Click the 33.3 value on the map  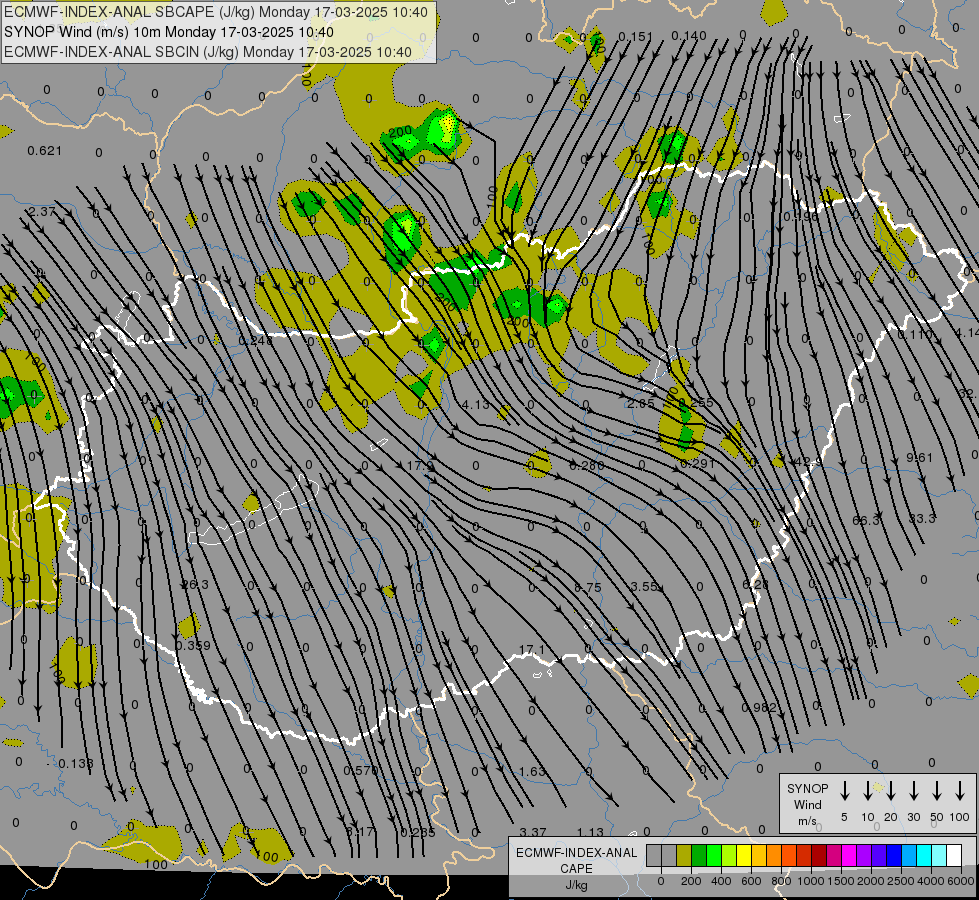[x=922, y=518]
